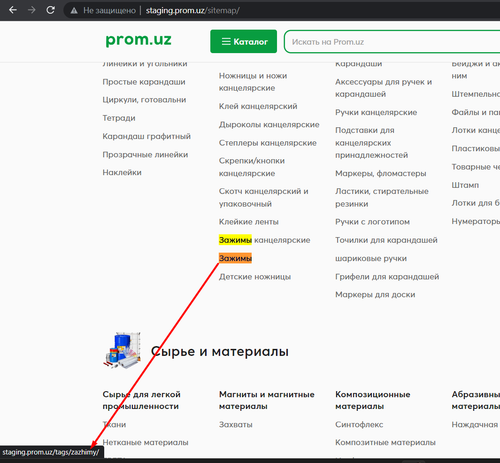
Task: Open Степлеры канцелярские link
Action: 268,143
